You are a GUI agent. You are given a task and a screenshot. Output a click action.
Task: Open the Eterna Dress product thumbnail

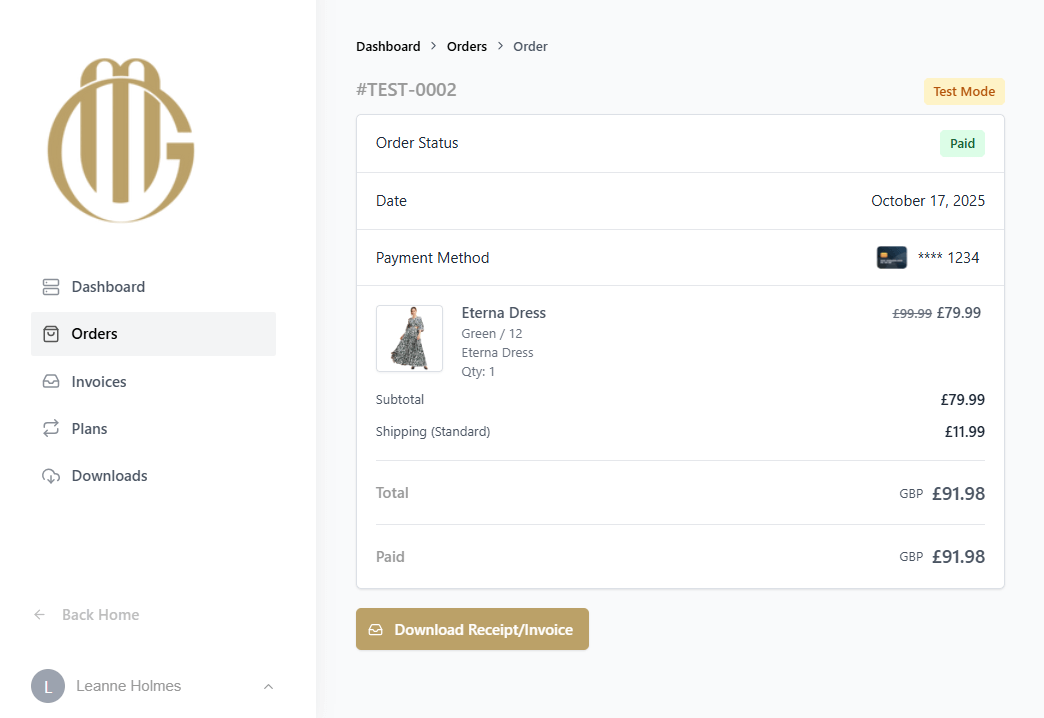(x=409, y=339)
